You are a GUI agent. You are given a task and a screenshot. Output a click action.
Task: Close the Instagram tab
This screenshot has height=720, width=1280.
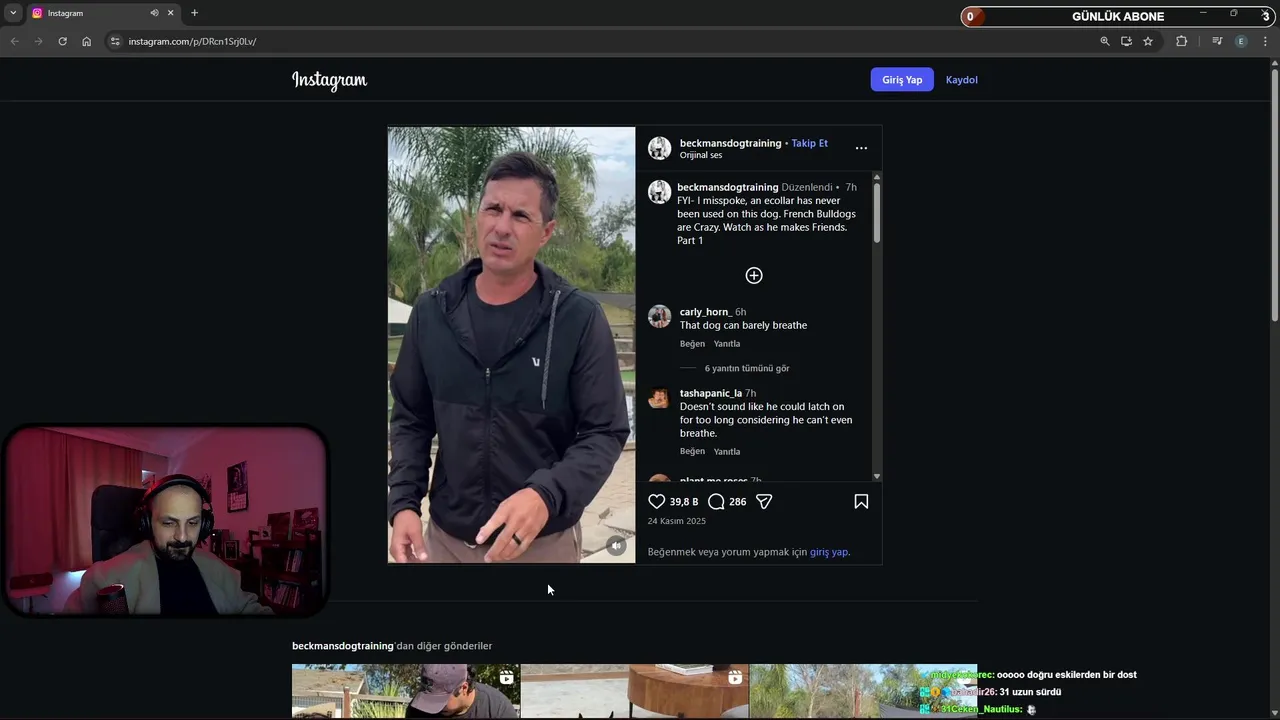click(x=170, y=13)
